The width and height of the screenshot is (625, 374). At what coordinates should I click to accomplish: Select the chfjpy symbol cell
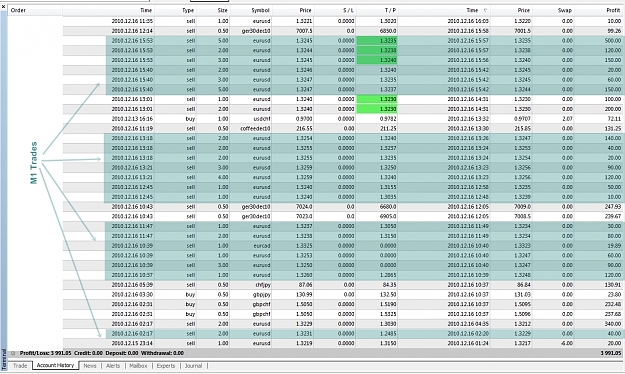(x=263, y=285)
